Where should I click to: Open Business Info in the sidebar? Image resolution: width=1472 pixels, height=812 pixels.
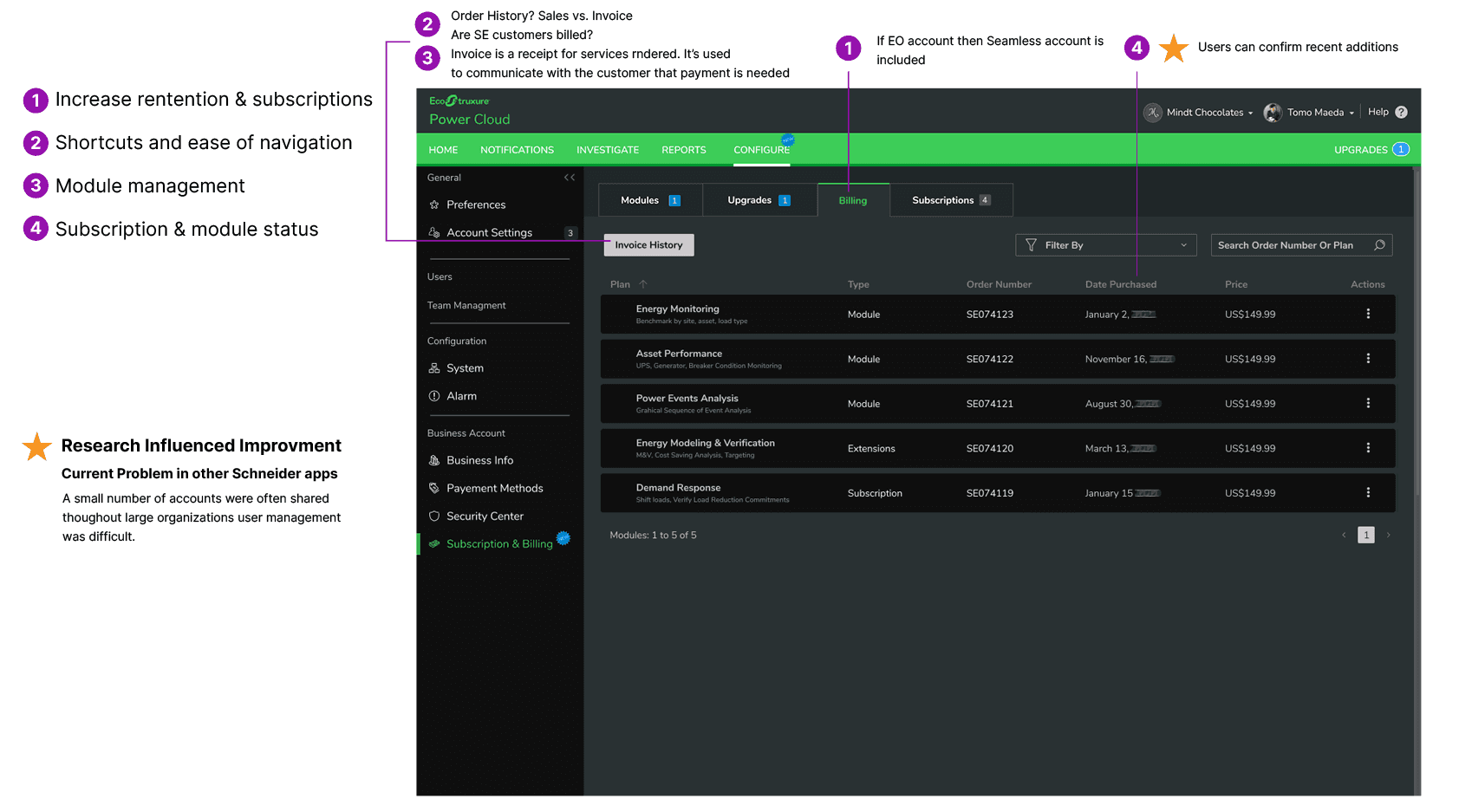480,460
